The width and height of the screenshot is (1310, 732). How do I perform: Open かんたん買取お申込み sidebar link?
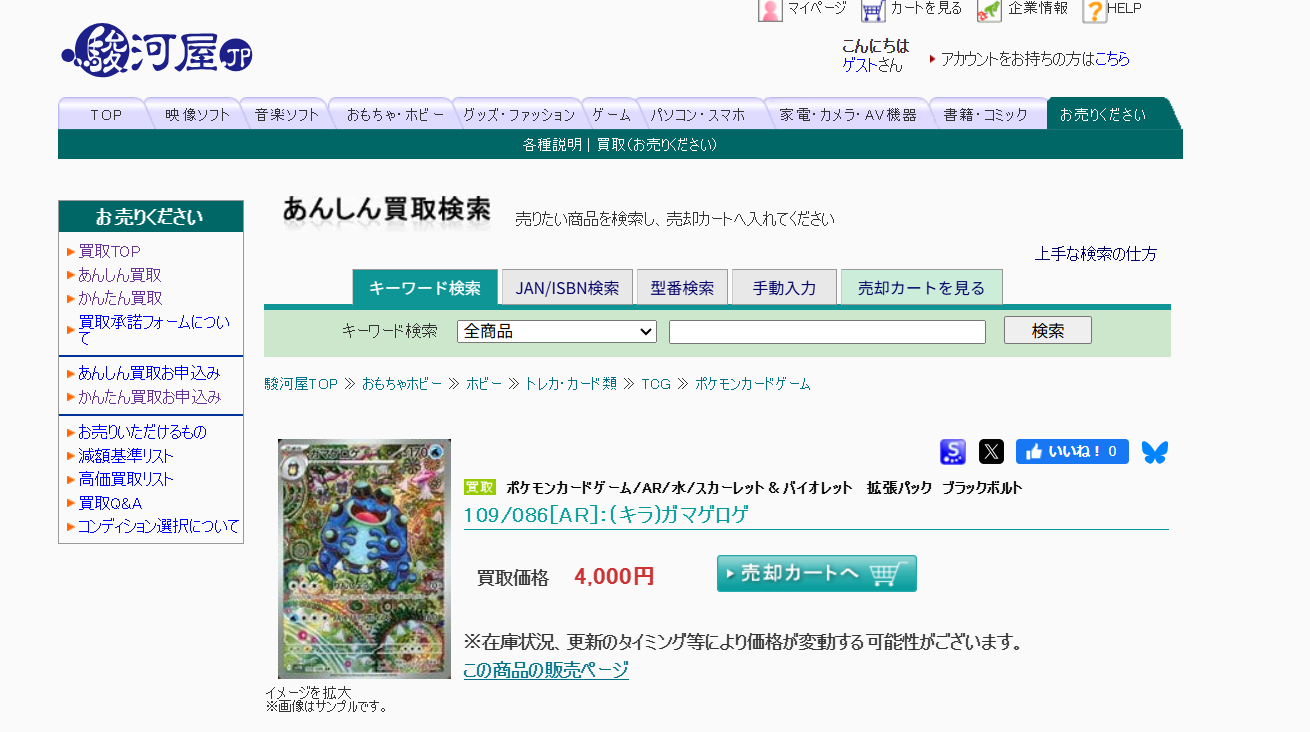149,396
